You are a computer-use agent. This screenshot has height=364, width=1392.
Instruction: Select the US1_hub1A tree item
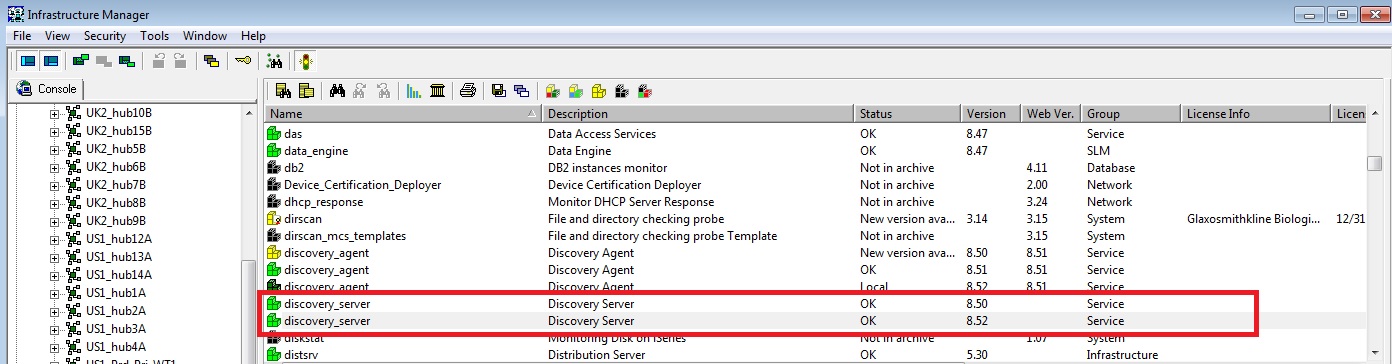tap(116, 293)
